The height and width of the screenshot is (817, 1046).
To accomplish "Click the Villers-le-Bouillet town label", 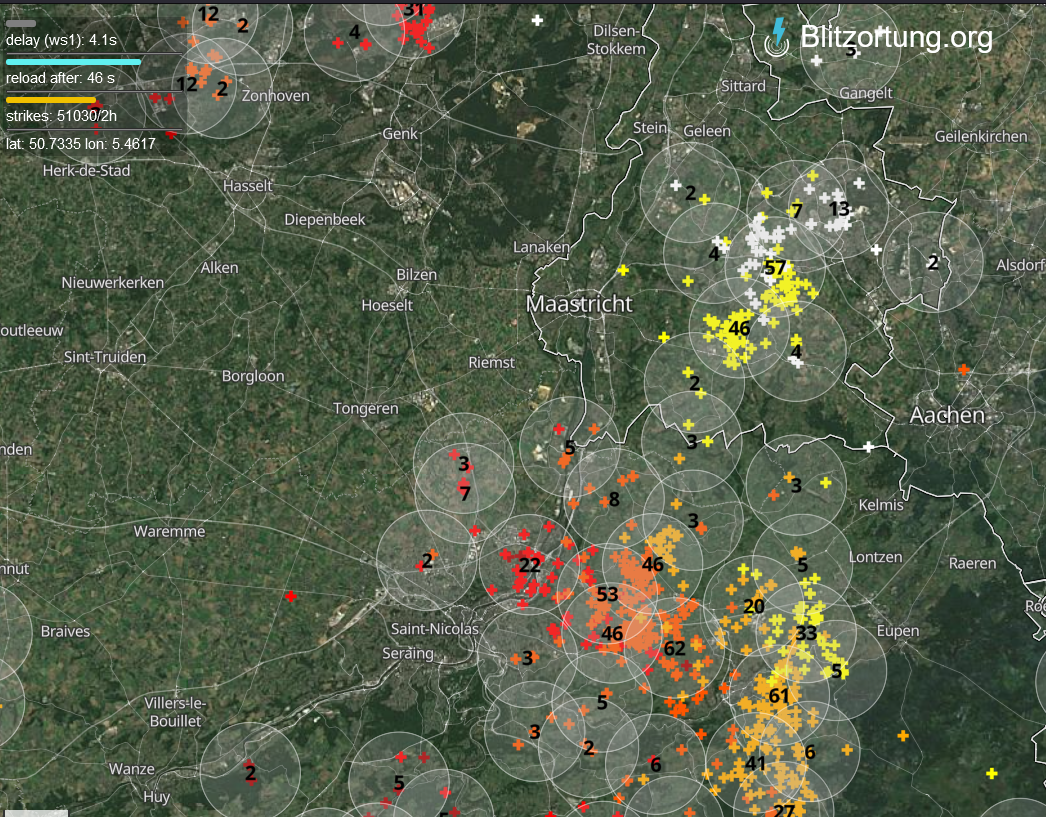I will coord(175,712).
